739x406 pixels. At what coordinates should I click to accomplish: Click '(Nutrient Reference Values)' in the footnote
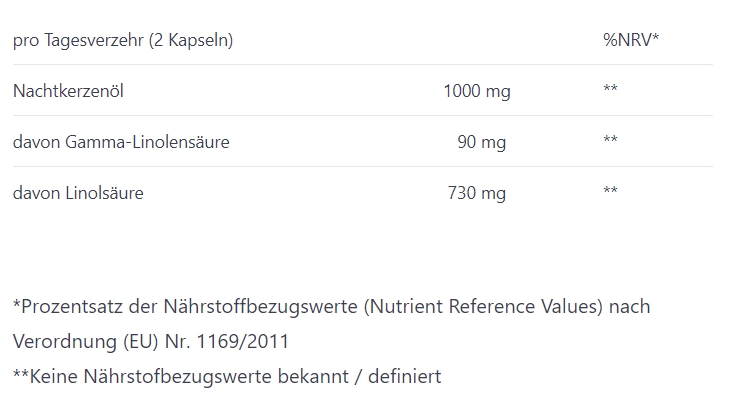click(483, 307)
